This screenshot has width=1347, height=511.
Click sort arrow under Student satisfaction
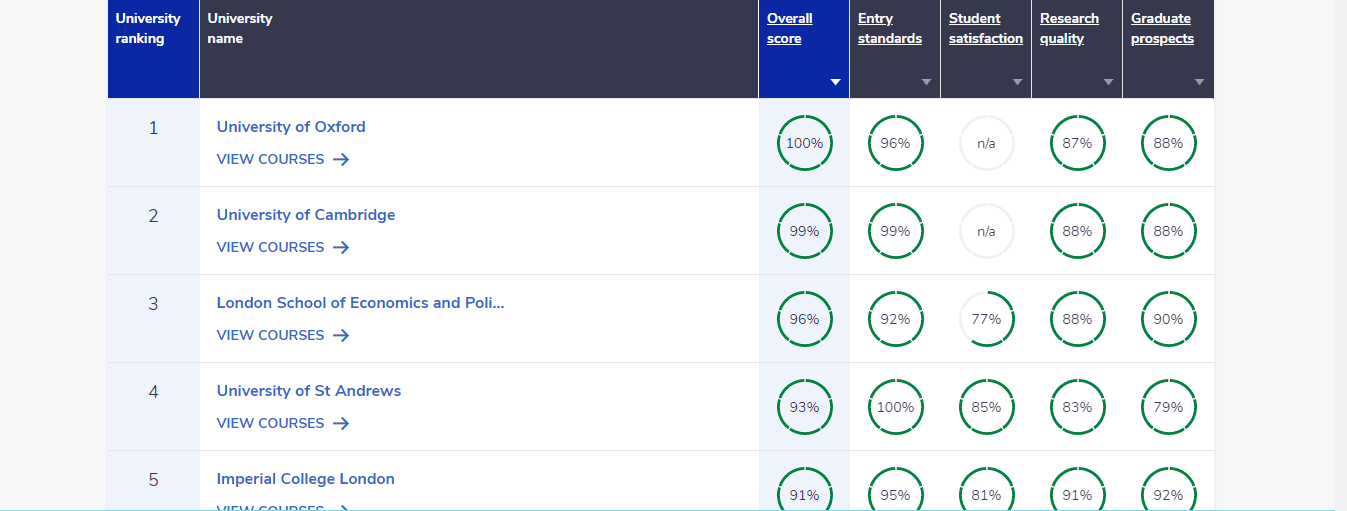click(x=1017, y=82)
